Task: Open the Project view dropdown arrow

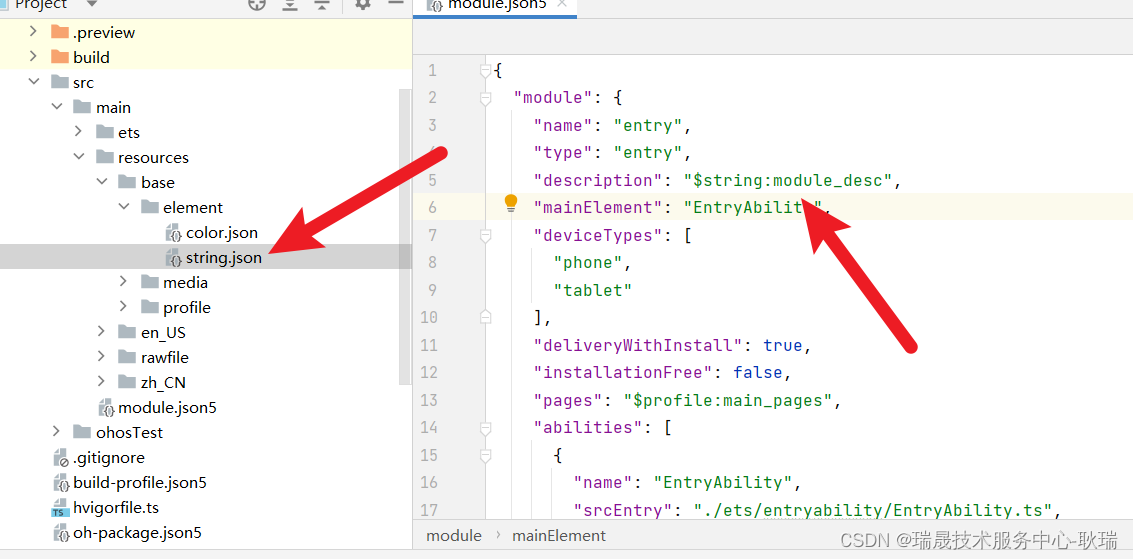Action: tap(92, 4)
